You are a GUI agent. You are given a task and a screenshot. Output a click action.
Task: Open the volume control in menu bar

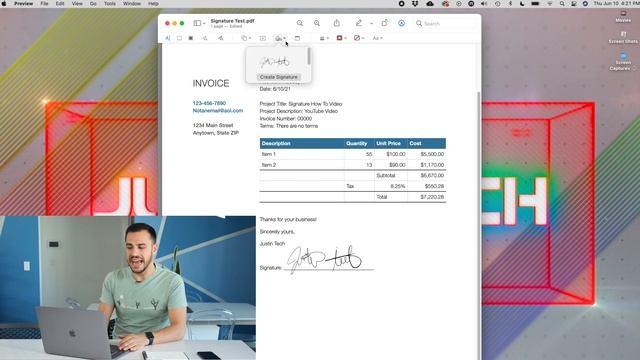484,4
